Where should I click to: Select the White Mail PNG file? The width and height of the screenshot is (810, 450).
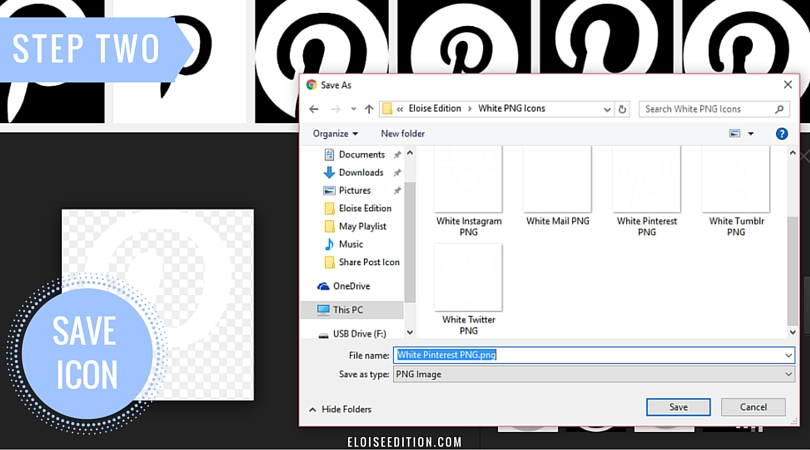tap(557, 187)
